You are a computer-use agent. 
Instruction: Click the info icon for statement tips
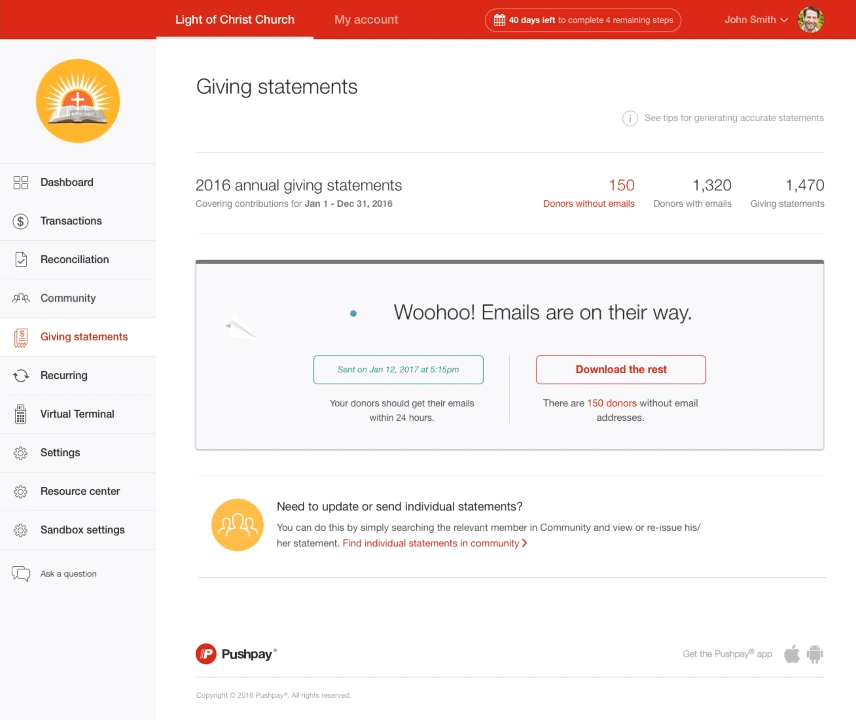[x=629, y=118]
